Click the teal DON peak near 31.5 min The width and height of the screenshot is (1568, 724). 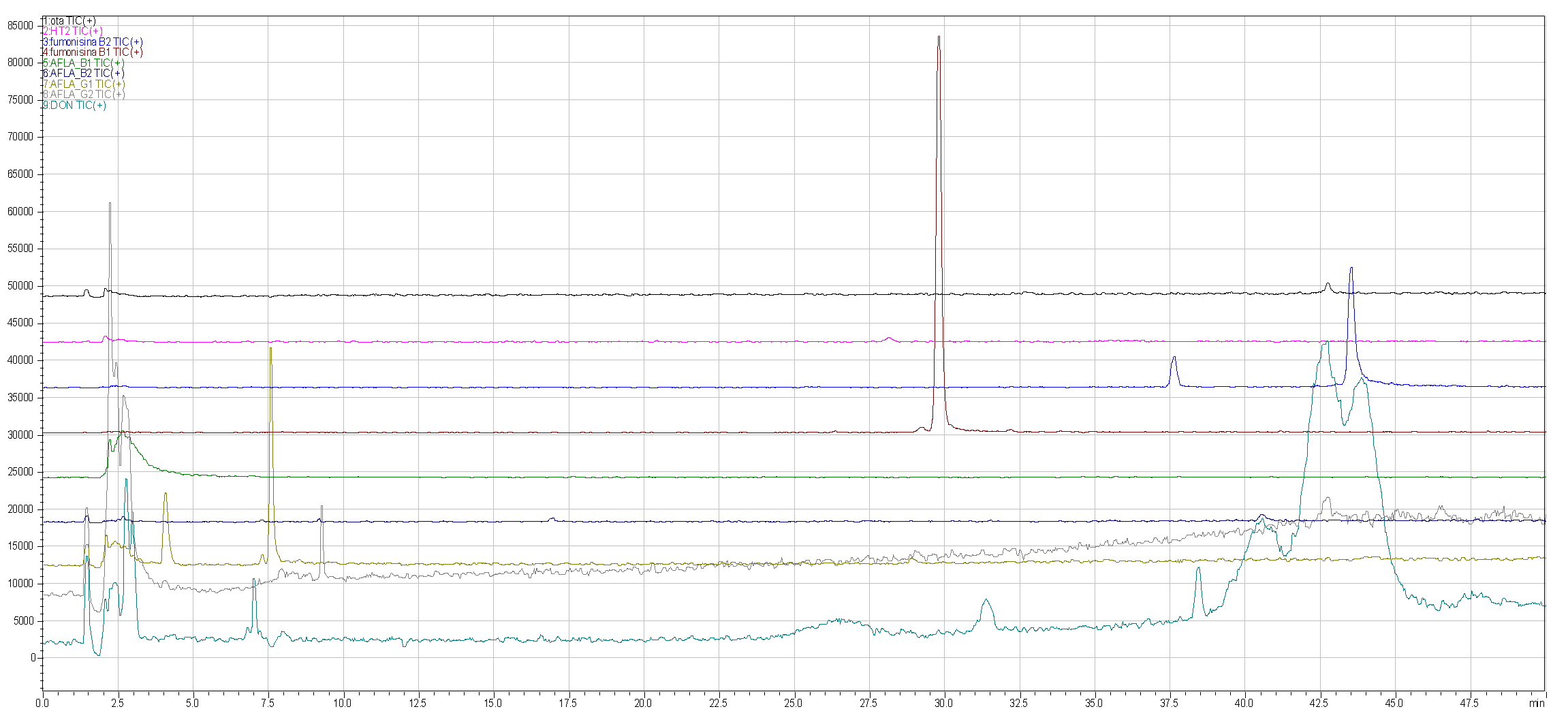click(986, 600)
